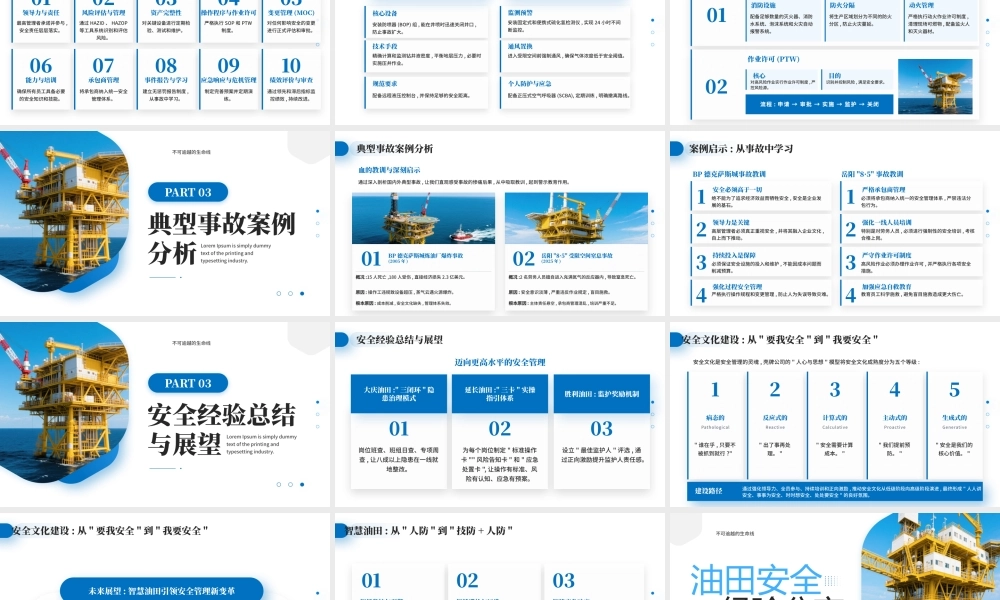Click the 09 应急响应与危机管理 card
Image resolution: width=1000 pixels, height=600 pixels.
[228, 79]
